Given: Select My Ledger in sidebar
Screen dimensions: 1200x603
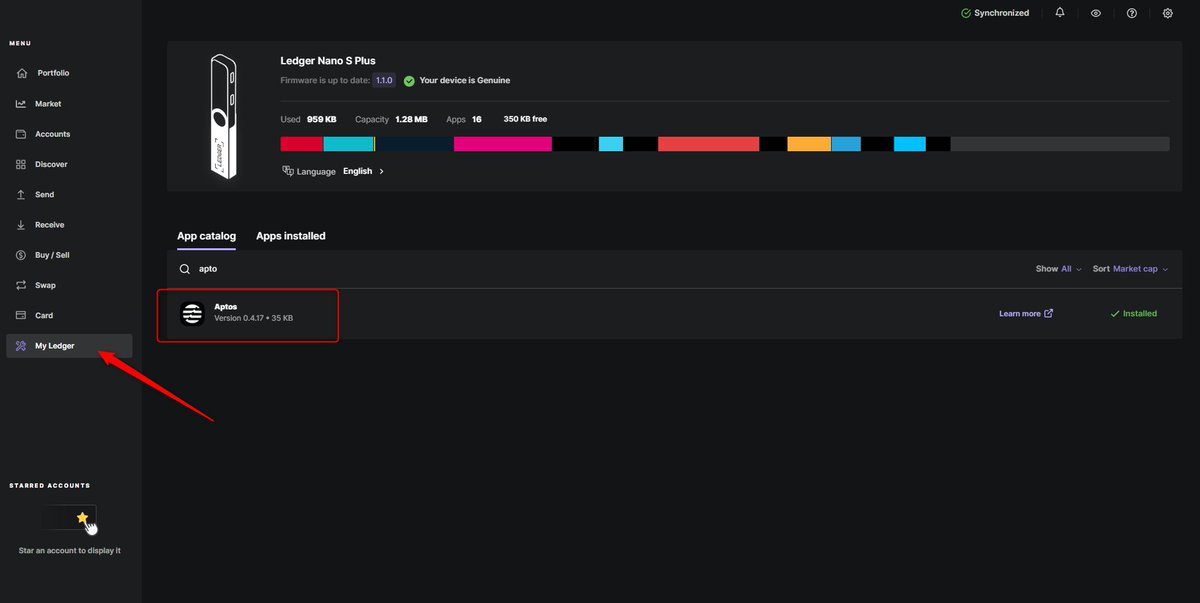Looking at the screenshot, I should click(69, 346).
